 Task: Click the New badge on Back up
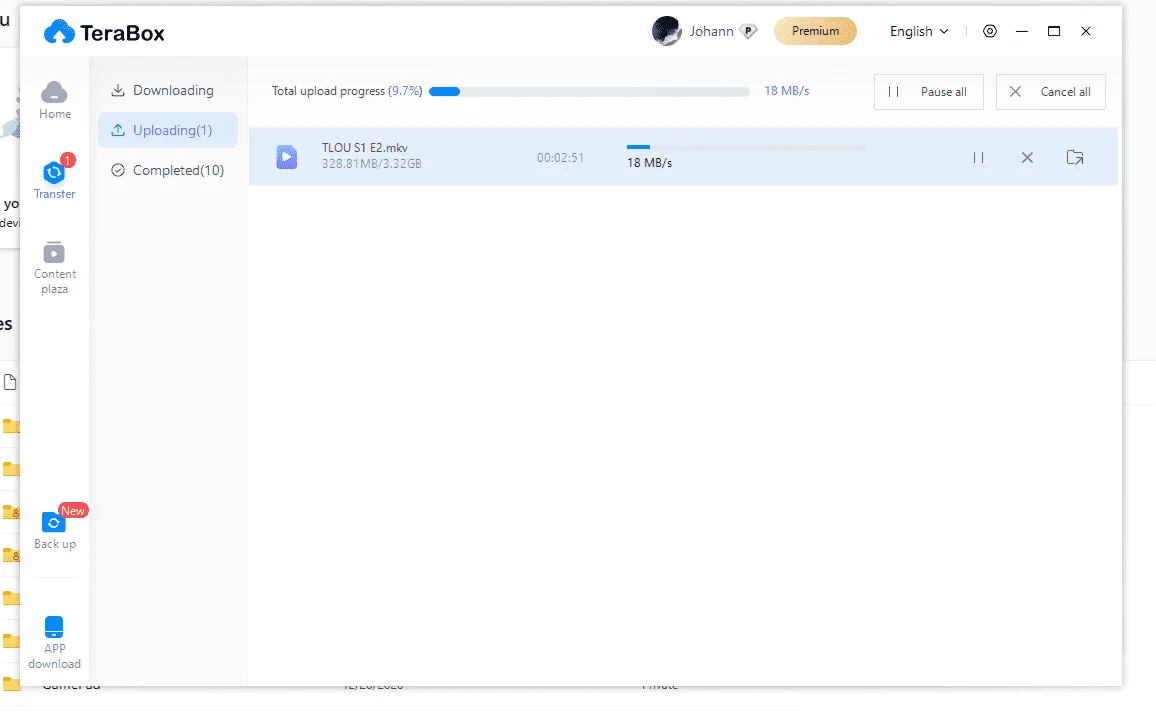73,510
